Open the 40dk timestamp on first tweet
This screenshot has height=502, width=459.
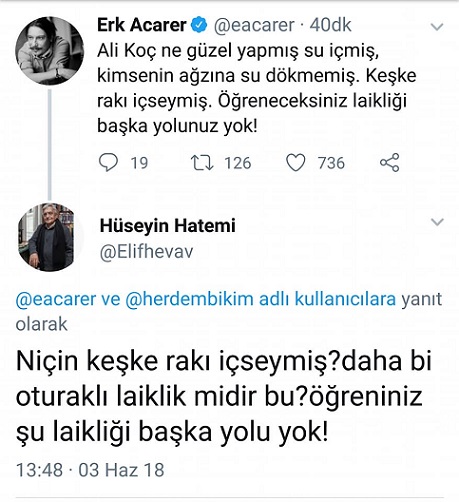[x=330, y=25]
